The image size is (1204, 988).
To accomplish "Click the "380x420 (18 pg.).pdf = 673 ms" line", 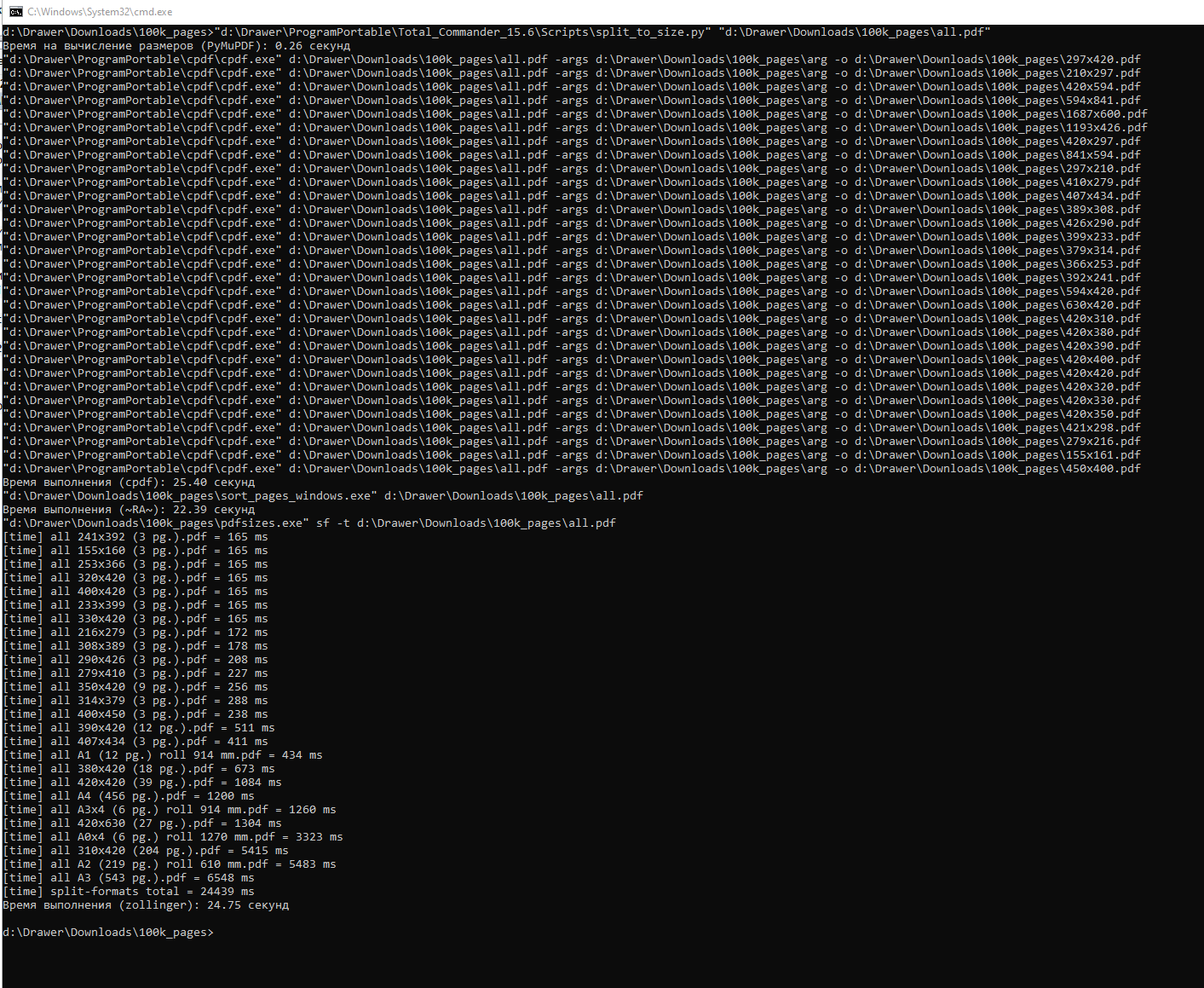I will click(139, 769).
